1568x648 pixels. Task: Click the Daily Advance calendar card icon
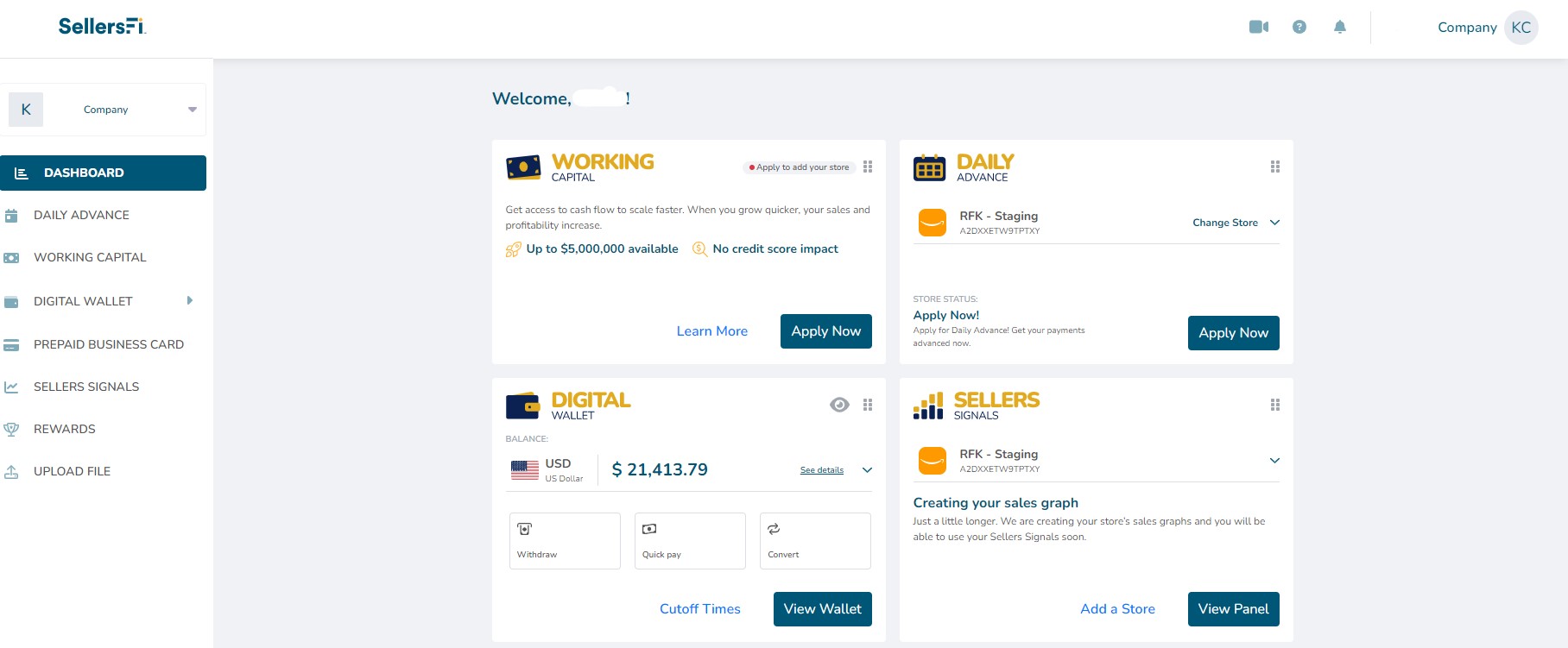click(930, 167)
